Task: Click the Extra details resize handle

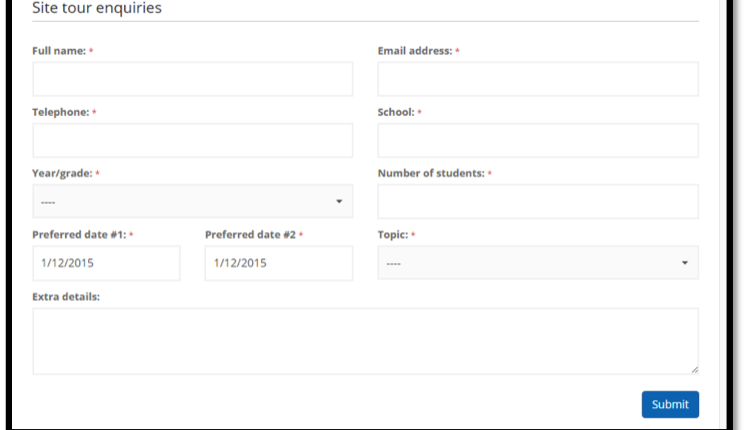Action: (x=694, y=370)
